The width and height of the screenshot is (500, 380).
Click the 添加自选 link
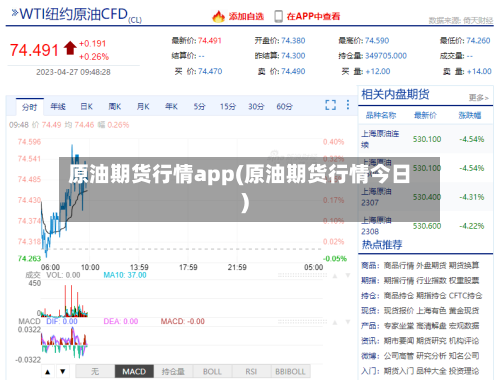246,16
